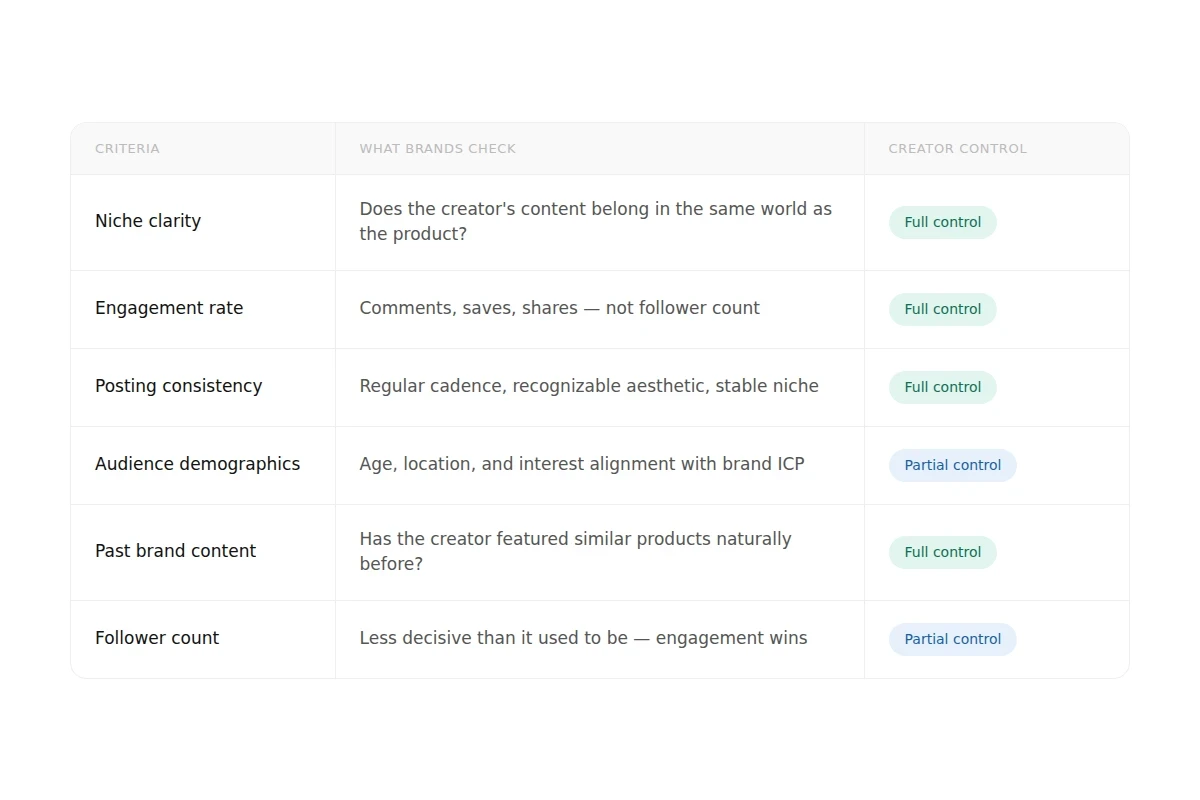This screenshot has height=800, width=1200.
Task: Click the CREATOR CONTROL column header
Action: [x=957, y=149]
